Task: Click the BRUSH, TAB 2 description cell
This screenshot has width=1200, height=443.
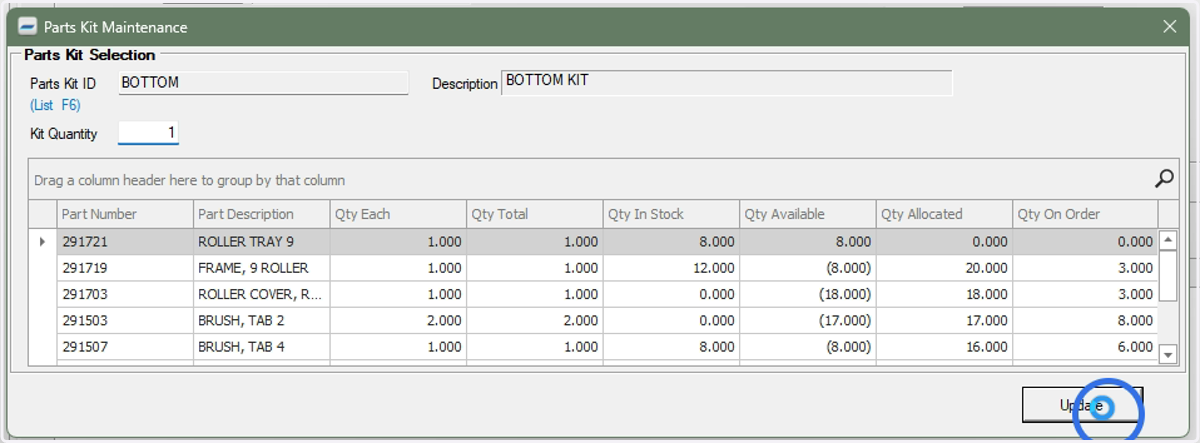Action: [262, 320]
